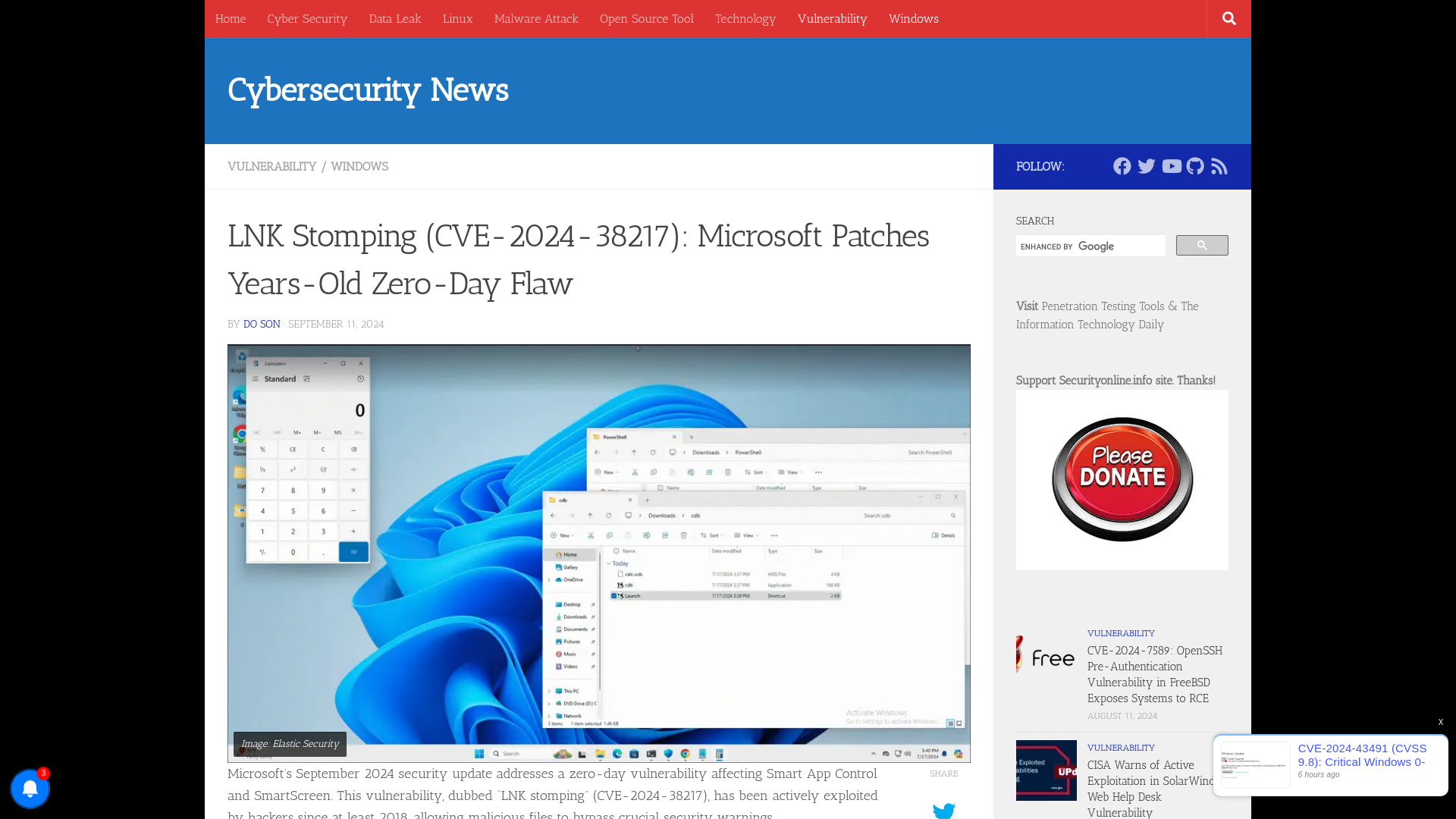Open author DO SON link
The width and height of the screenshot is (1456, 819).
tap(262, 324)
